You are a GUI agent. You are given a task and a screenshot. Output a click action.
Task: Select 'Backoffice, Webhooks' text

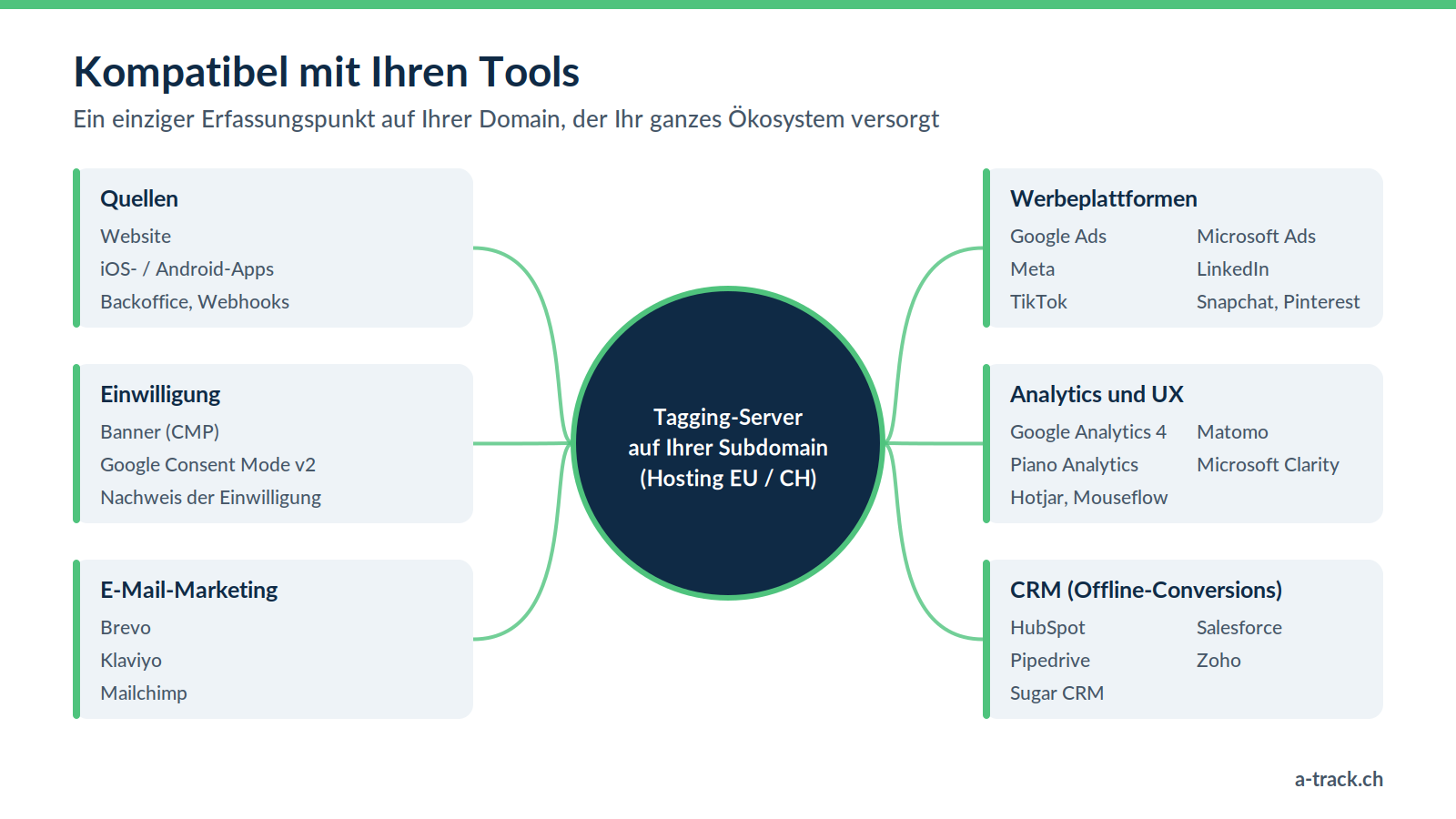point(195,301)
